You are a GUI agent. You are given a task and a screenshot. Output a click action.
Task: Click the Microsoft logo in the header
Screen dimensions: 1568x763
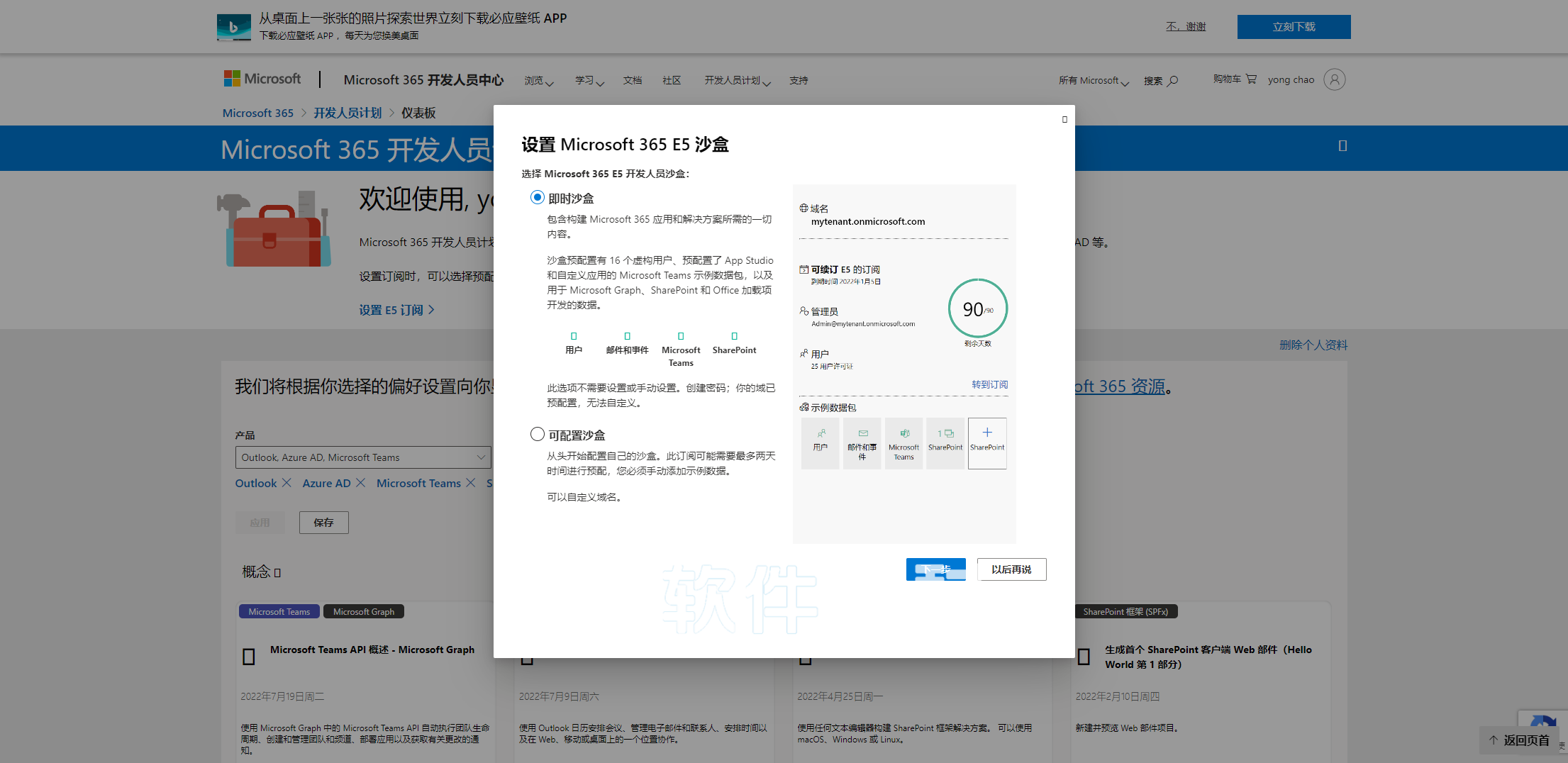pyautogui.click(x=262, y=79)
